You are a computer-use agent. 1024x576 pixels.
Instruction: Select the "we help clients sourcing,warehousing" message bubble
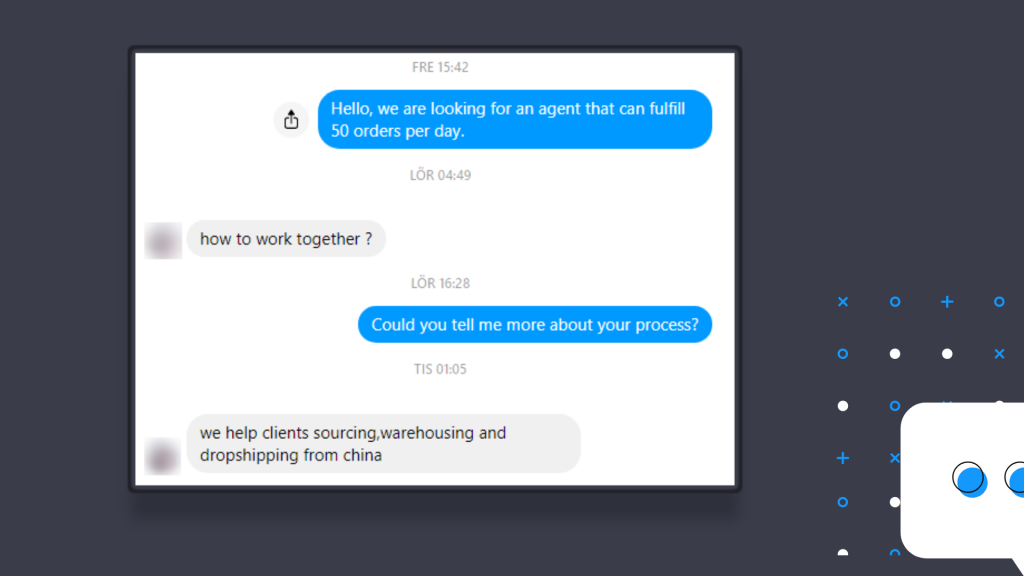point(383,443)
